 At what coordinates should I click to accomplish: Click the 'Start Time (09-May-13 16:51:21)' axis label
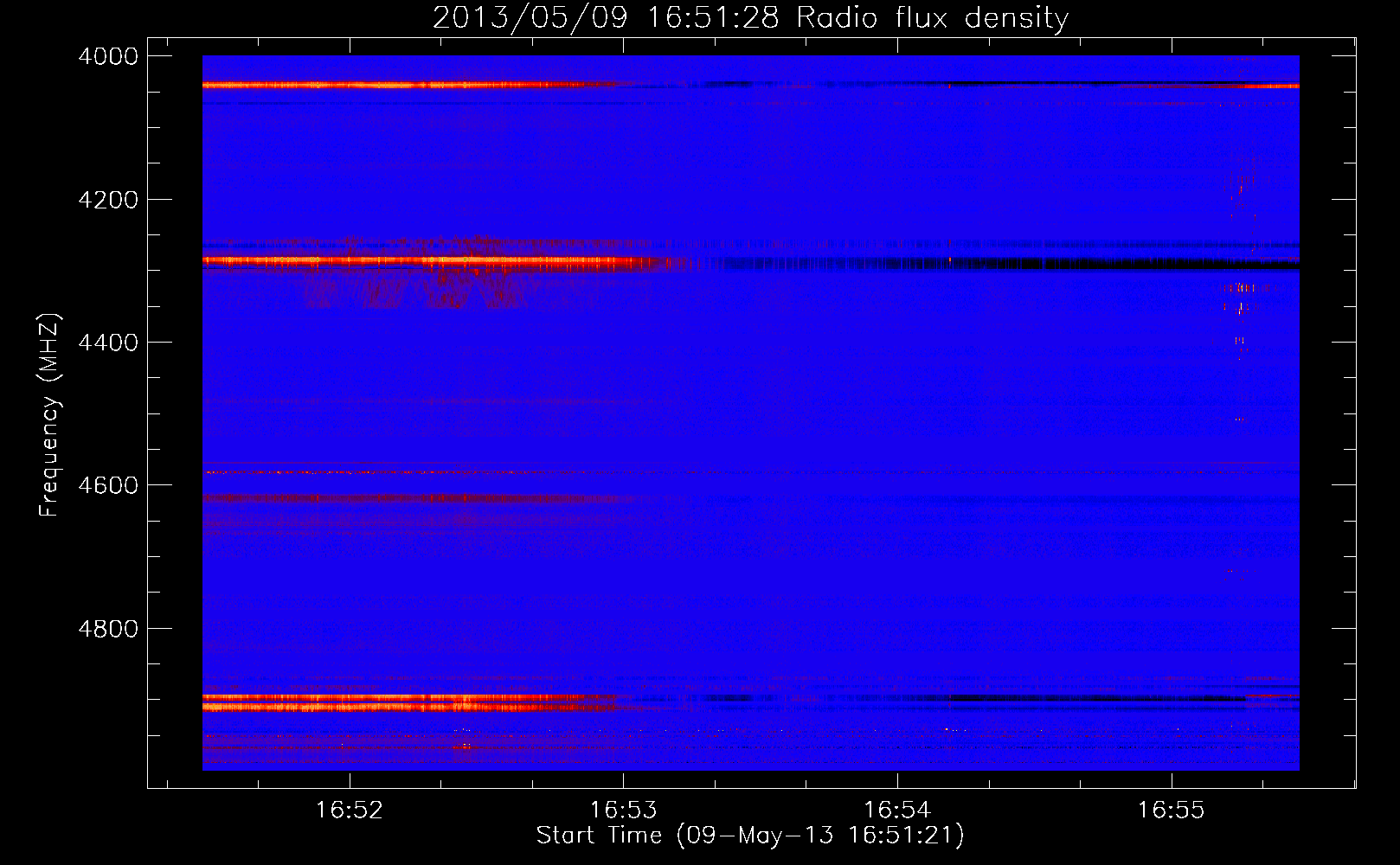(750, 836)
